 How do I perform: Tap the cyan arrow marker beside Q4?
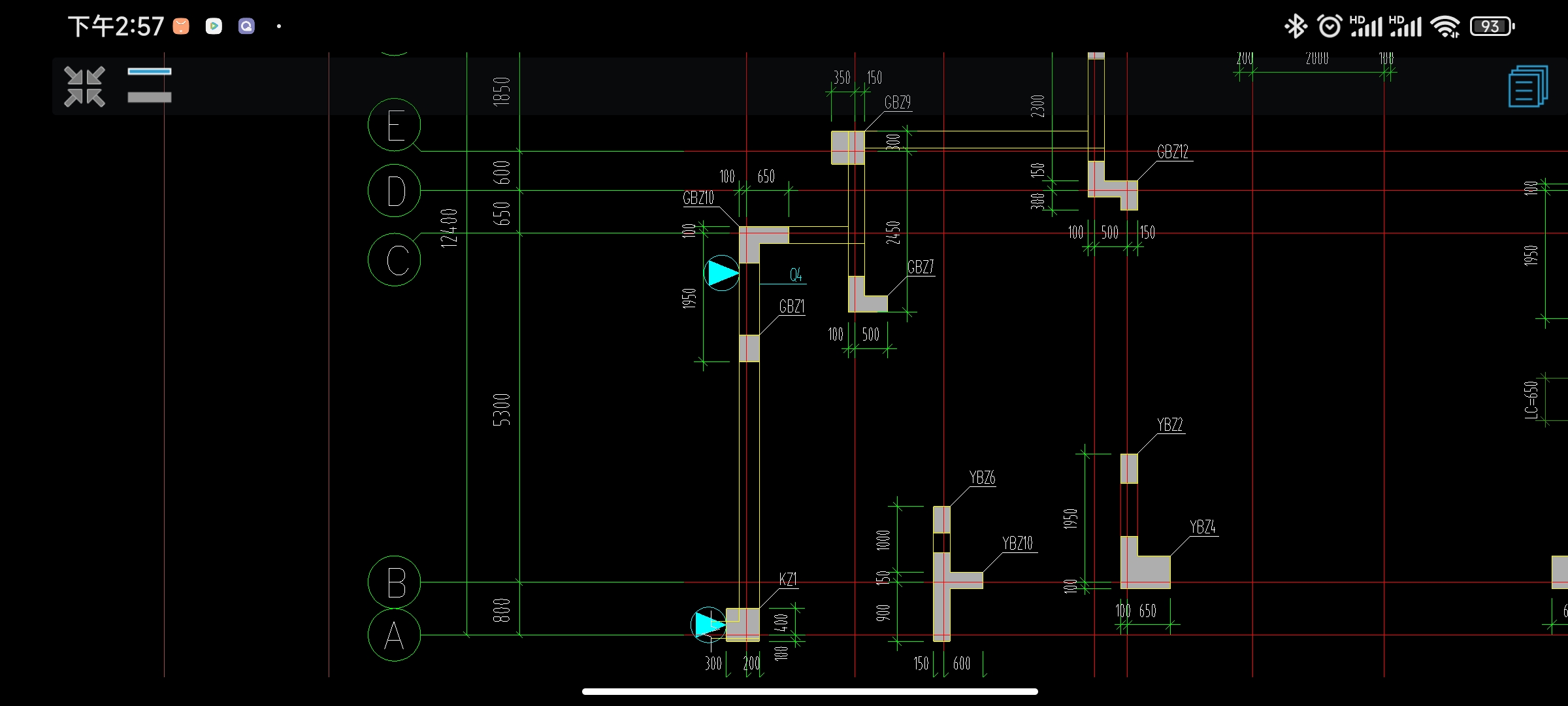pos(722,273)
